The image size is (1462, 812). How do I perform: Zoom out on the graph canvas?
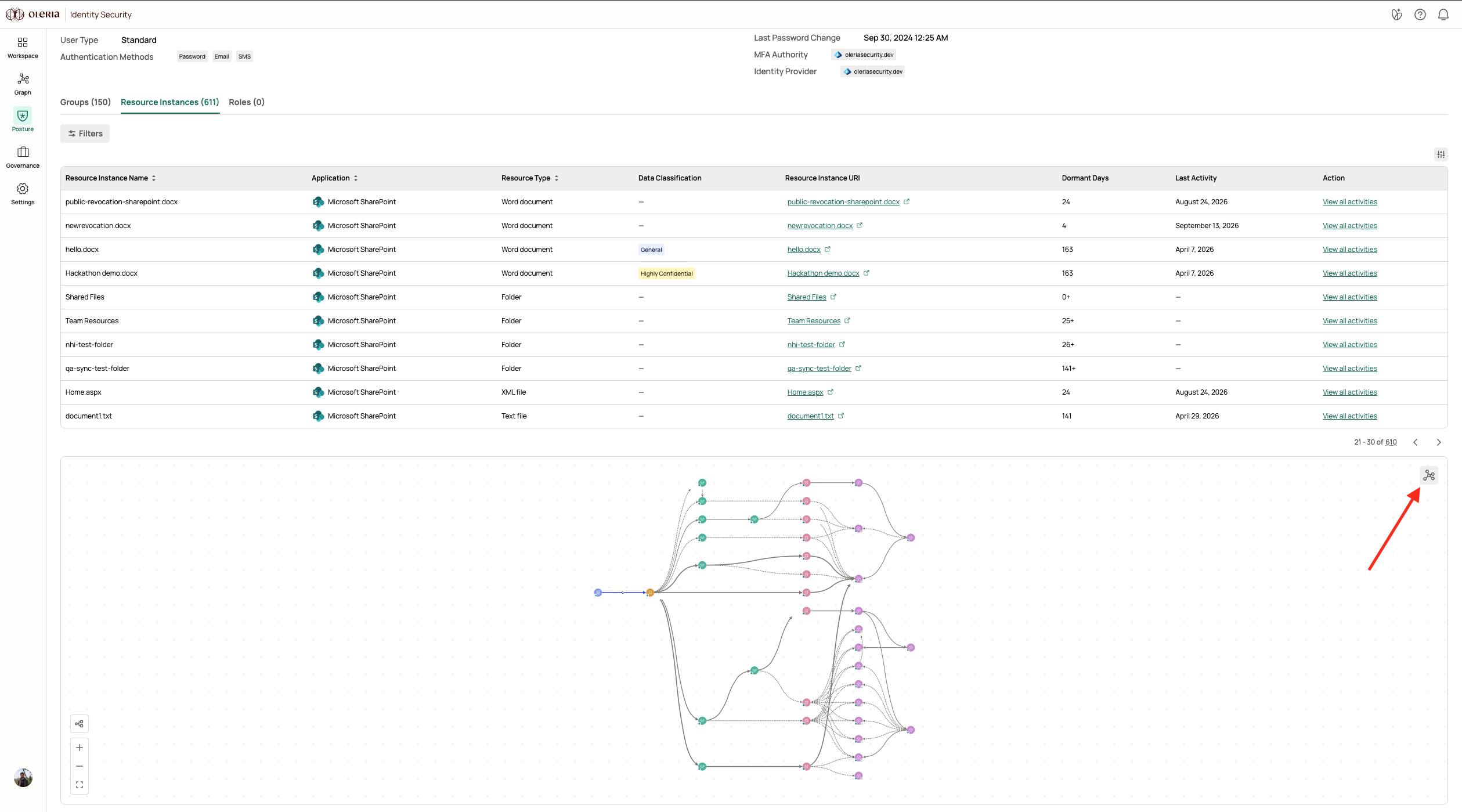[80, 766]
